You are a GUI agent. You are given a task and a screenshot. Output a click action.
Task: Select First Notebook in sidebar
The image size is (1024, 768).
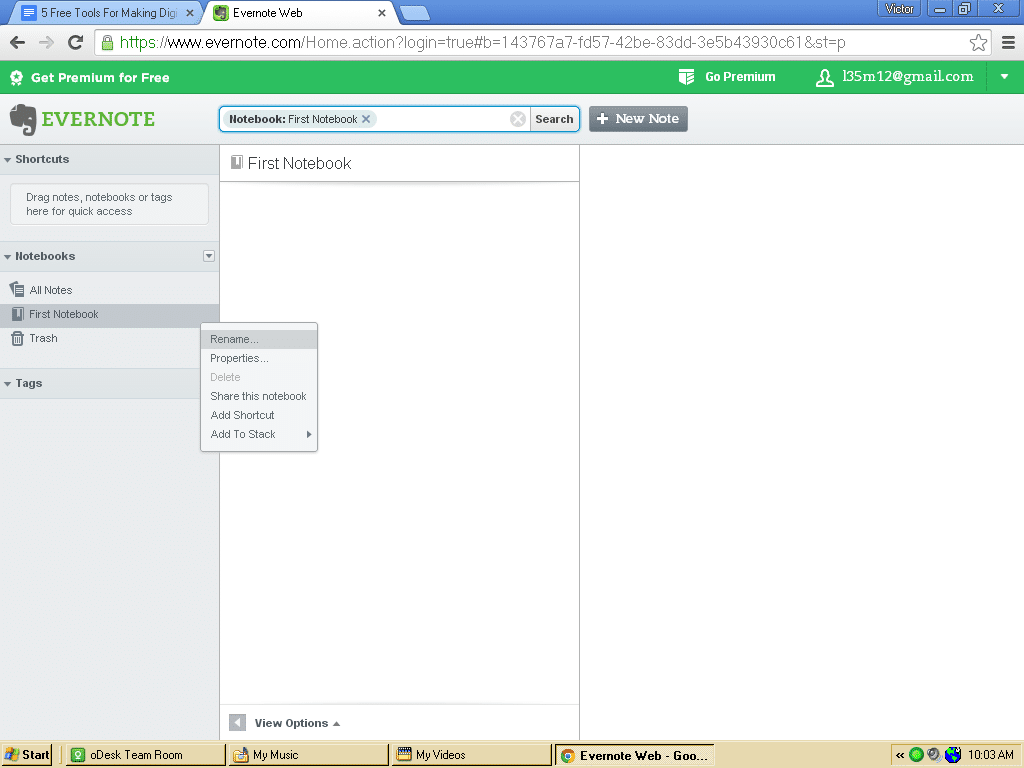pos(110,314)
